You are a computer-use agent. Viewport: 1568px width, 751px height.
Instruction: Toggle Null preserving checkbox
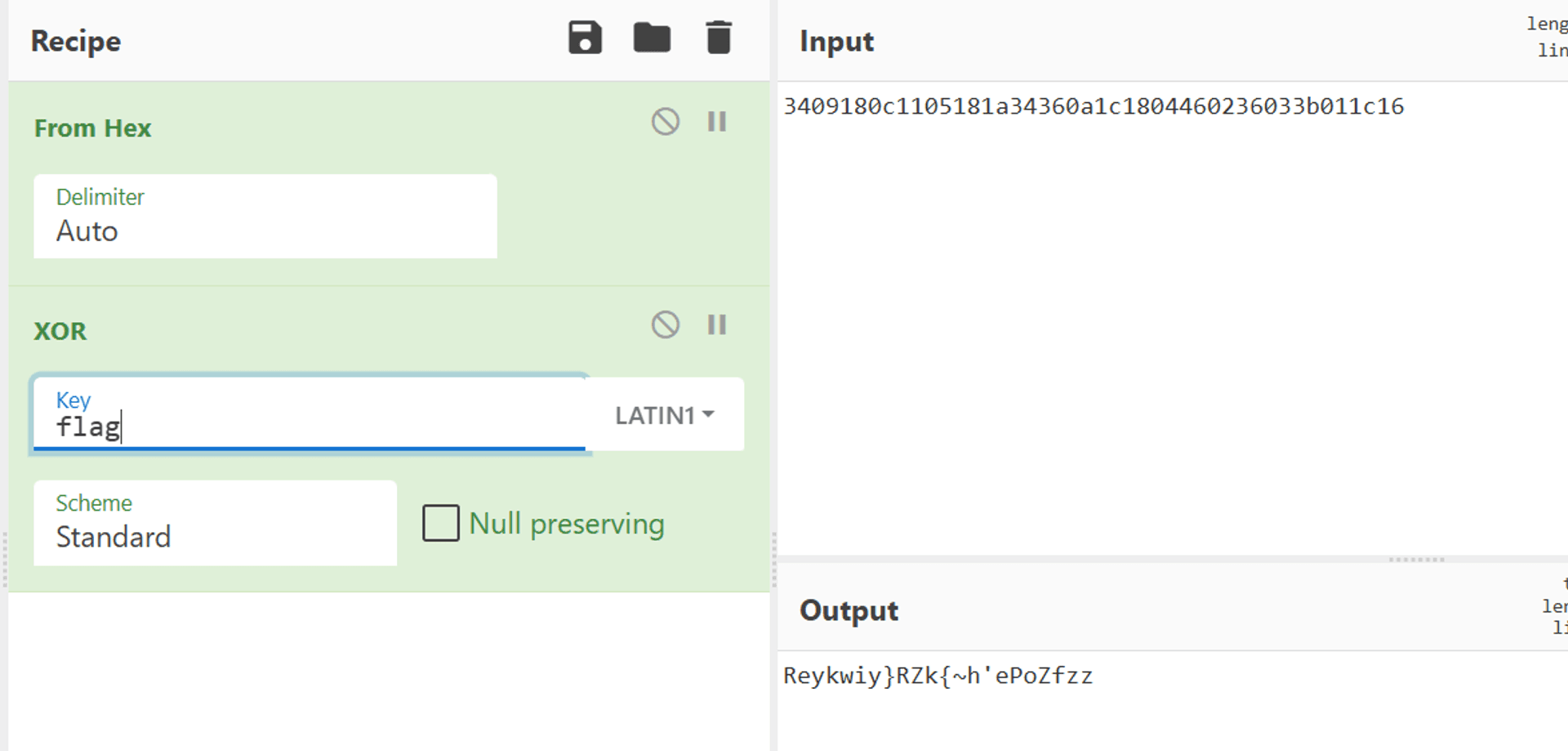(441, 523)
